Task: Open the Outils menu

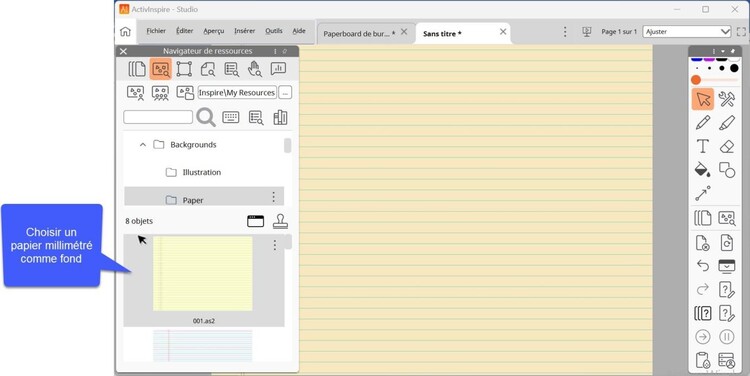Action: pyautogui.click(x=274, y=31)
